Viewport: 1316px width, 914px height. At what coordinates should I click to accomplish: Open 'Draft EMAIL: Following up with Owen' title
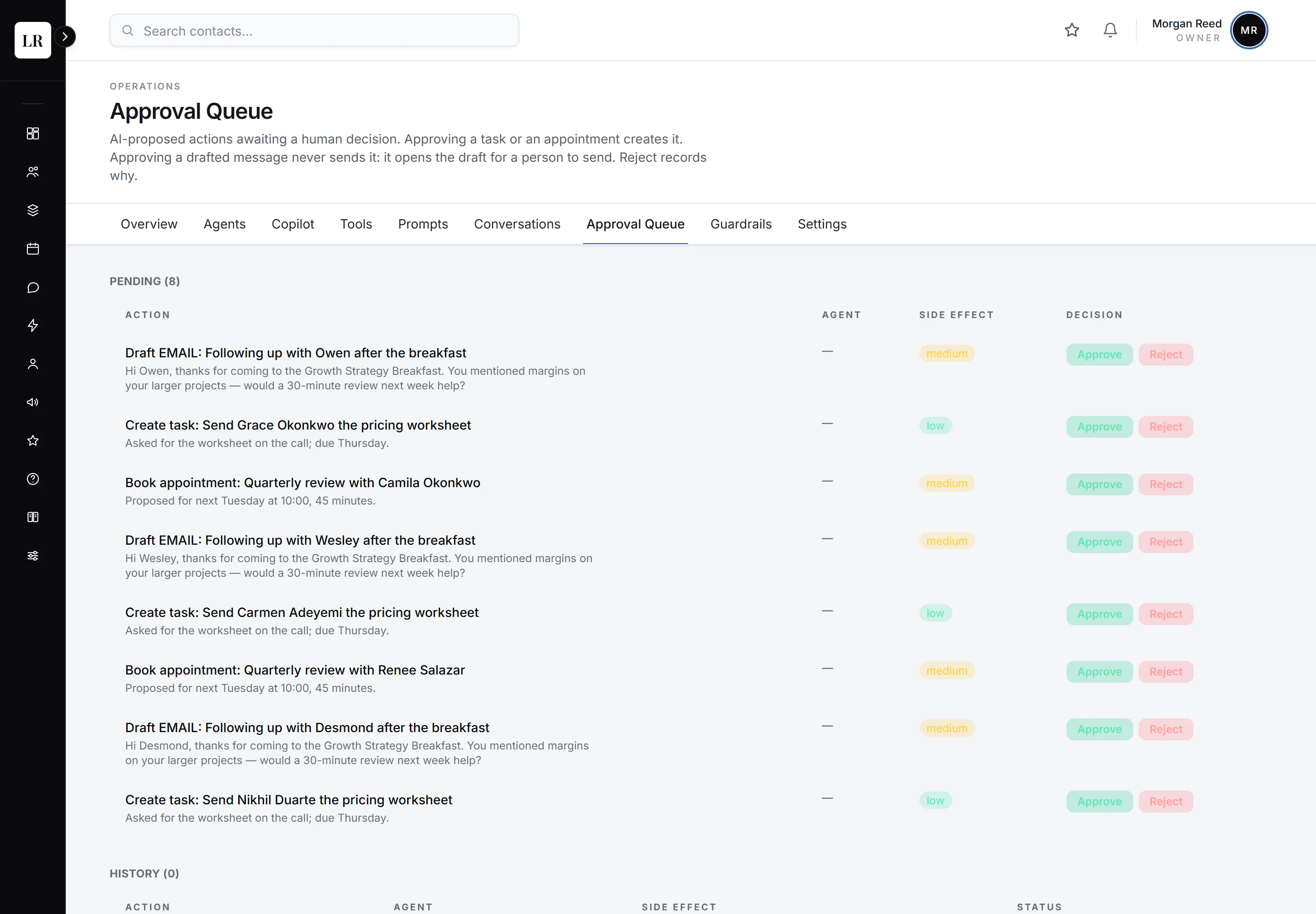click(x=296, y=353)
